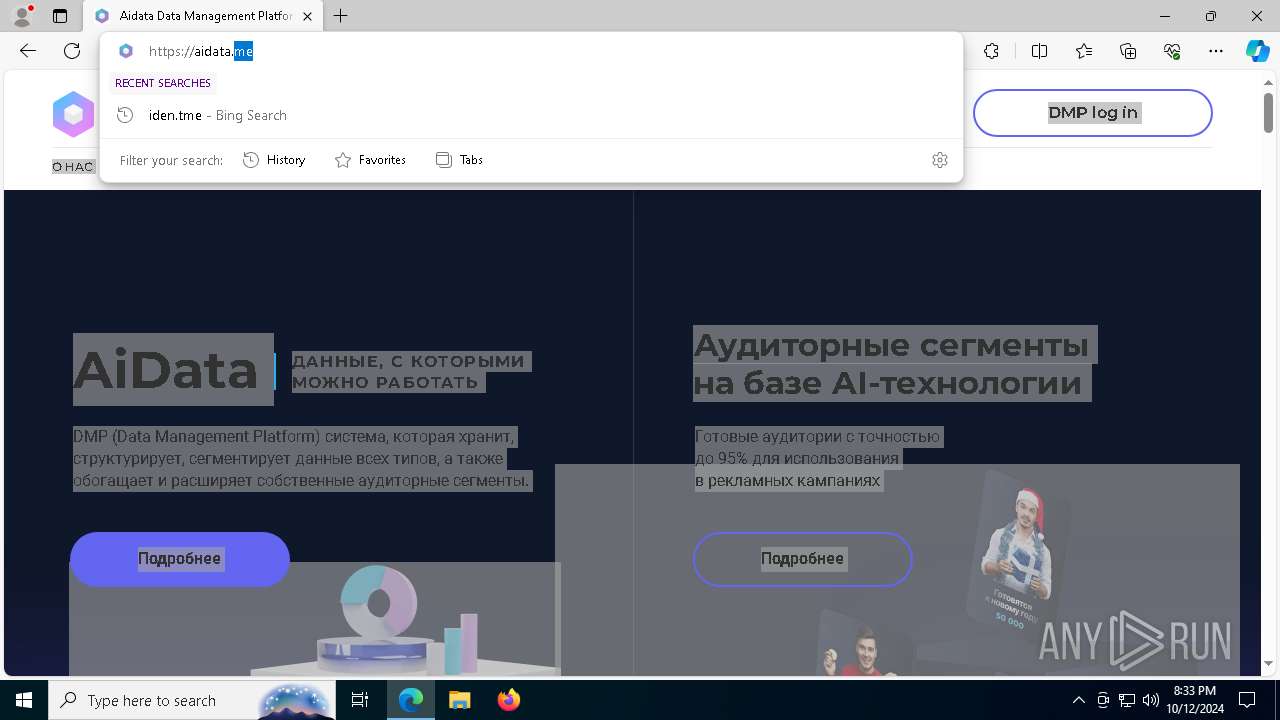
Task: Click the page vertical scrollbar thumb
Action: [x=1268, y=111]
